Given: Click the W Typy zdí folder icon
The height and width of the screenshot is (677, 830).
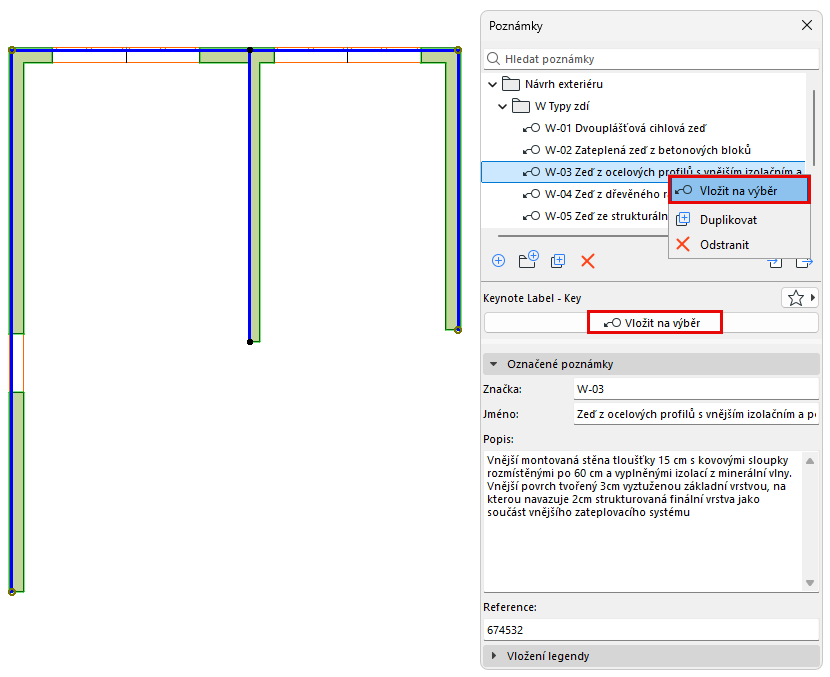Looking at the screenshot, I should (x=521, y=106).
